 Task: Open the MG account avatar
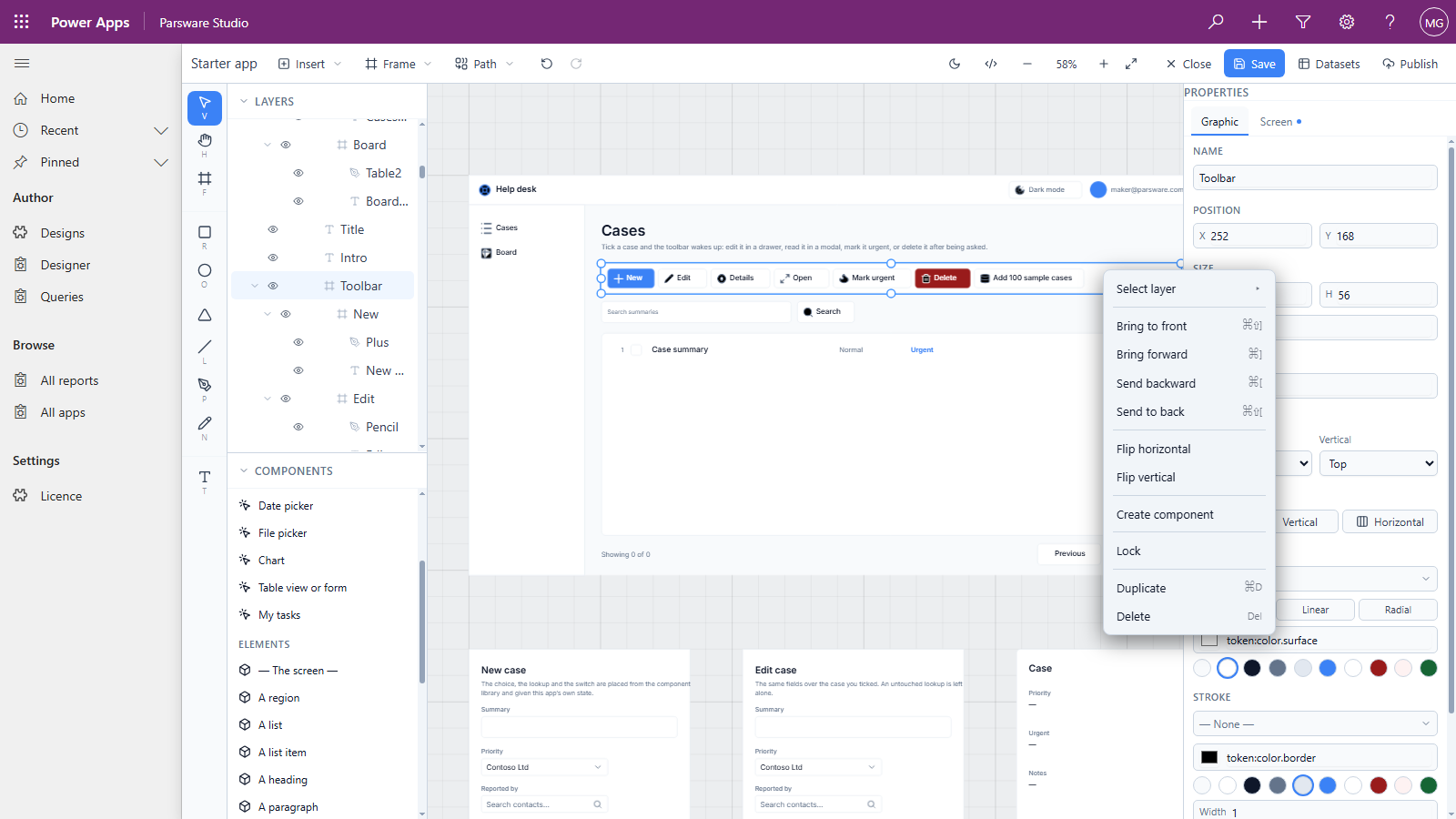pos(1434,22)
